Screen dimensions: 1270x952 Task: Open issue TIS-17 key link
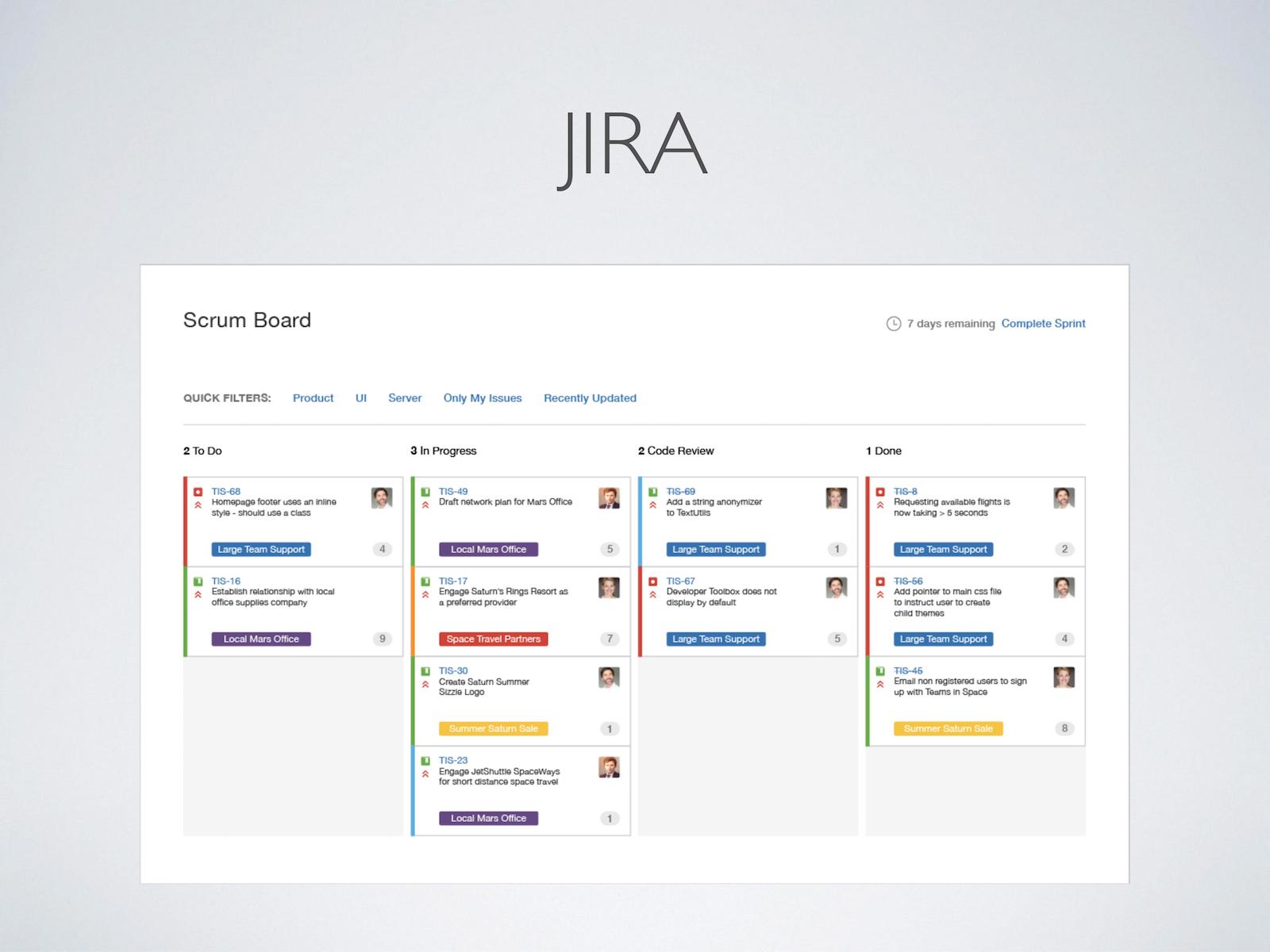click(x=453, y=582)
